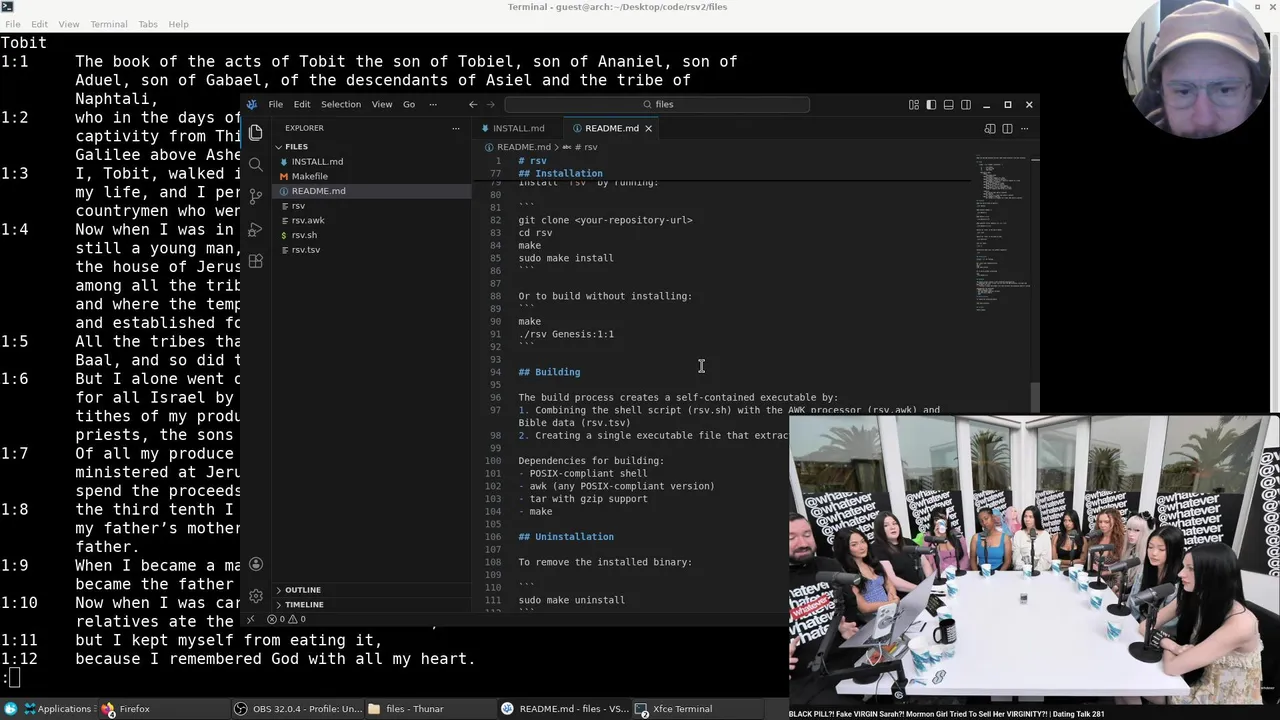The image size is (1280, 720).
Task: Click the VS Code logo icon in title bar
Action: pos(252,104)
